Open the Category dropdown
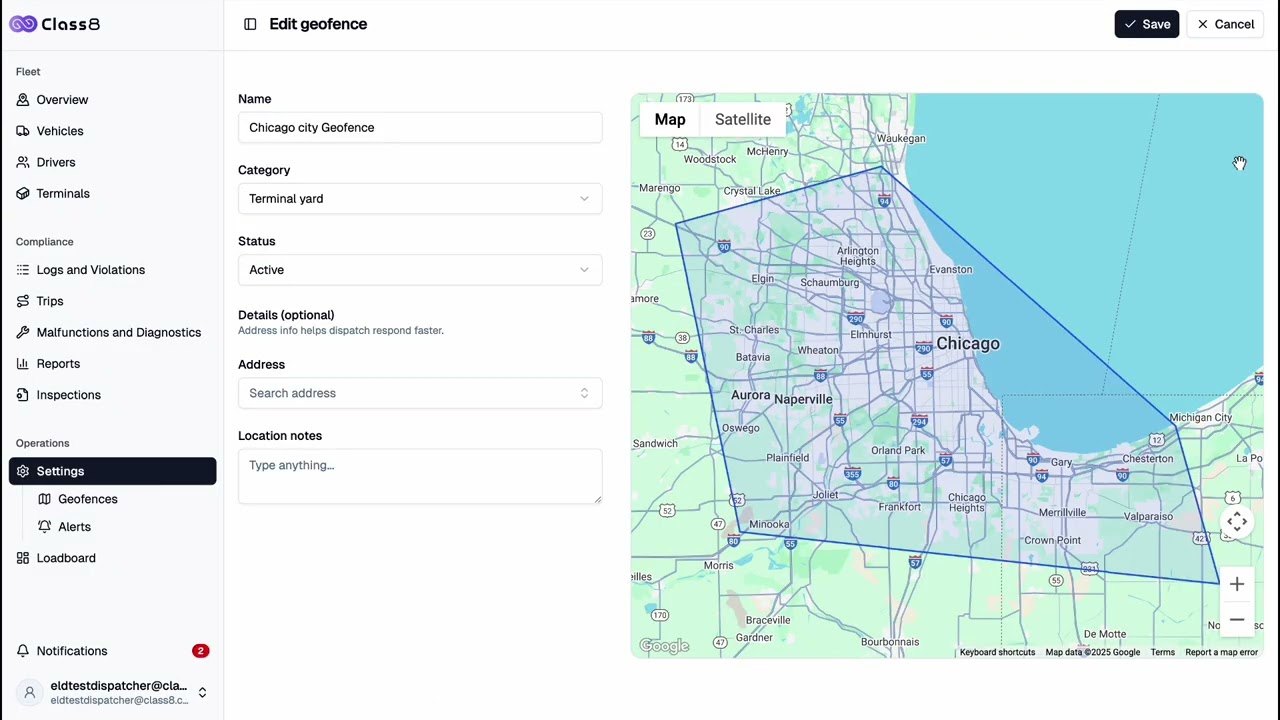The height and width of the screenshot is (720, 1280). [420, 198]
